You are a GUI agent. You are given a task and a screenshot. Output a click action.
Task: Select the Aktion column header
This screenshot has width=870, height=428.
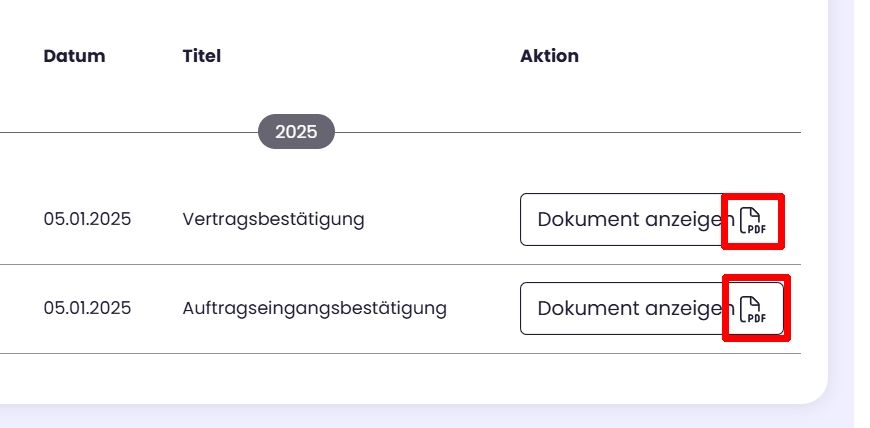point(549,56)
